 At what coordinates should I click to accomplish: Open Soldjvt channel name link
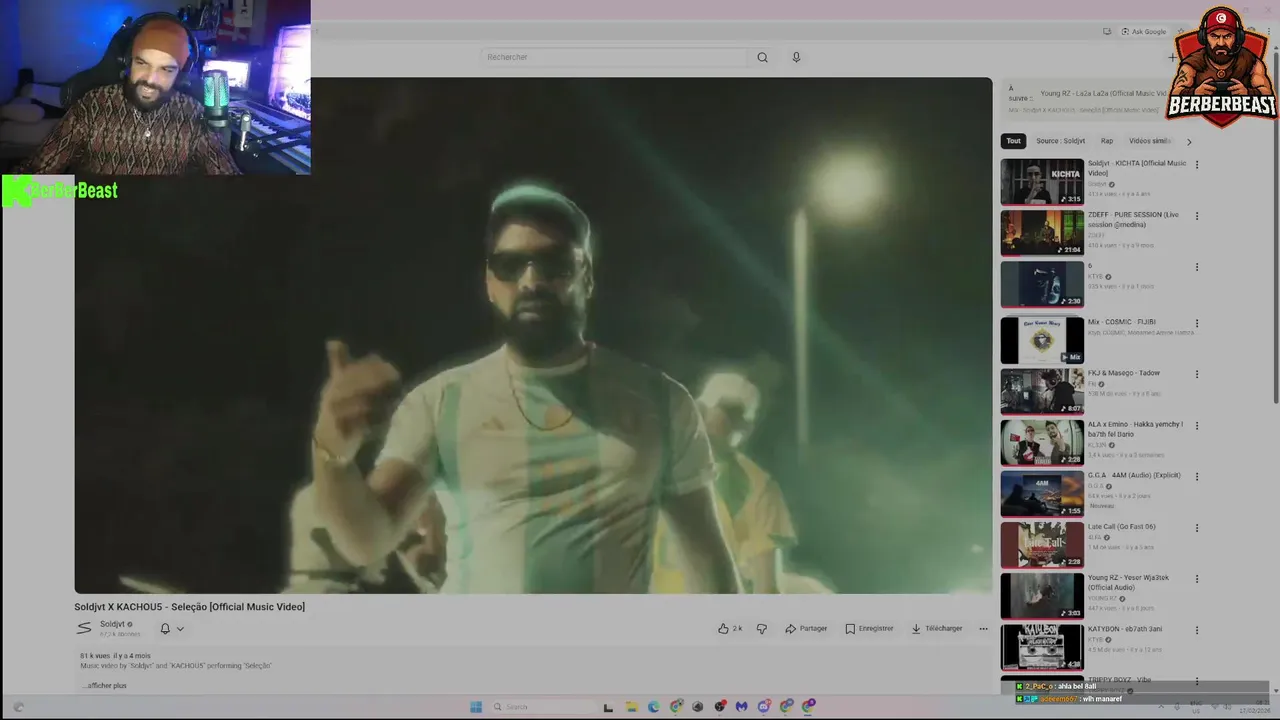(112, 624)
